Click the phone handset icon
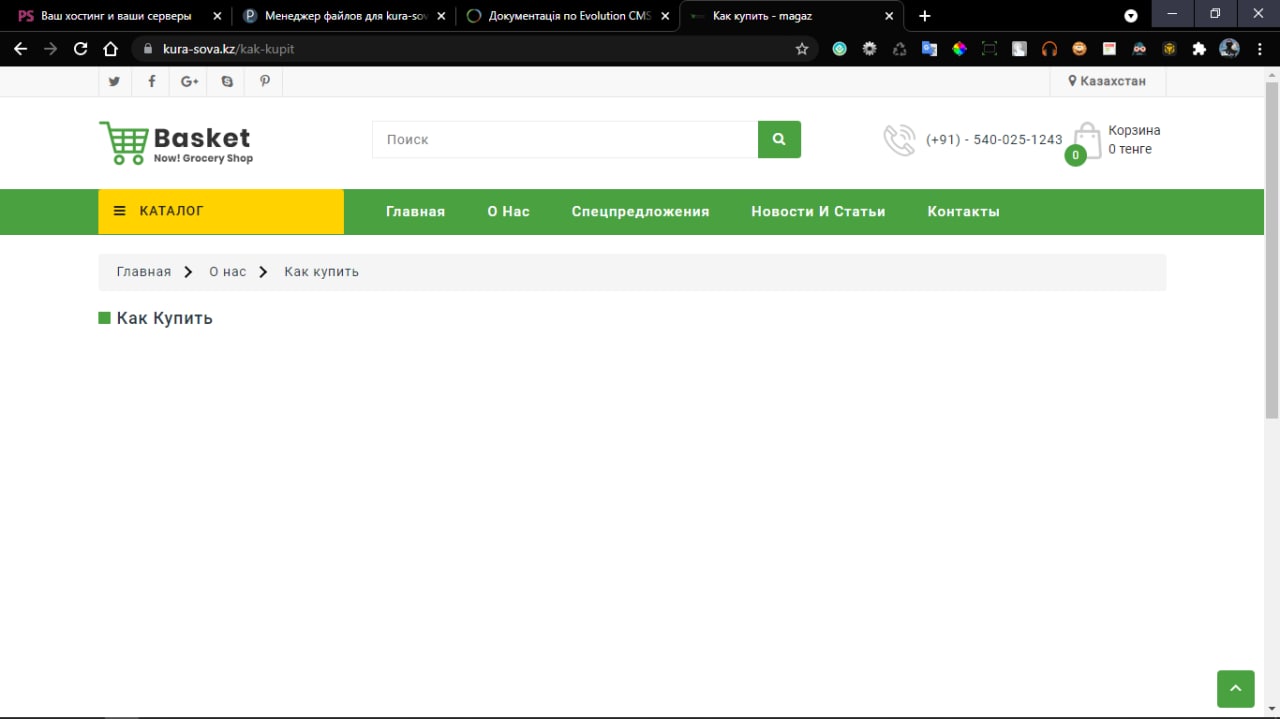The image size is (1280, 719). coord(899,140)
